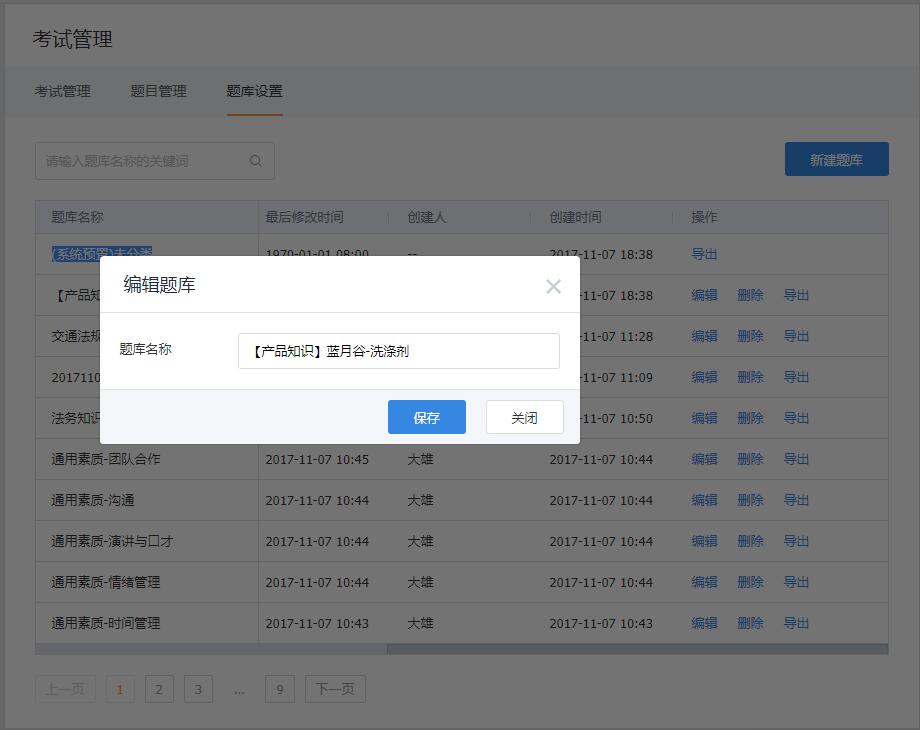Screen dimensions: 920x730
Task: Edit the 通用素质-情绪管理 question bank
Action: (x=704, y=582)
